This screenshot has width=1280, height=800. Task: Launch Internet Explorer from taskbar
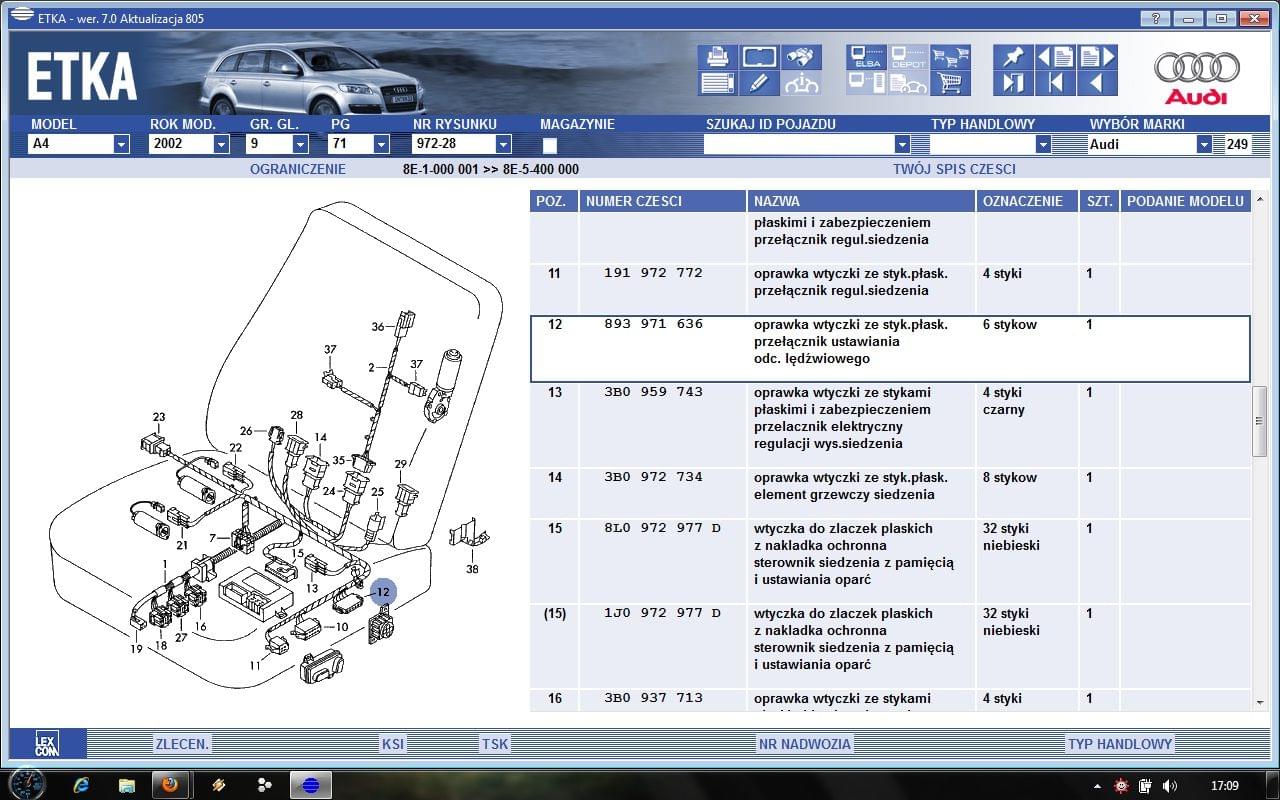point(82,785)
